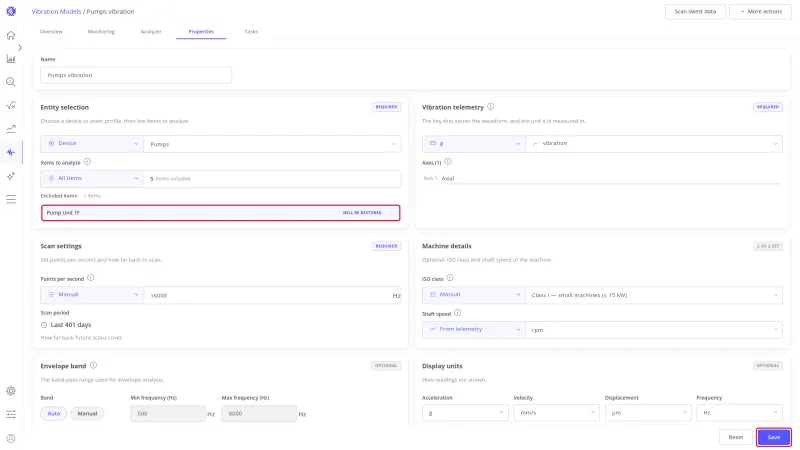This screenshot has width=800, height=450.
Task: Switch to the Monitoring tab
Action: tap(101, 32)
